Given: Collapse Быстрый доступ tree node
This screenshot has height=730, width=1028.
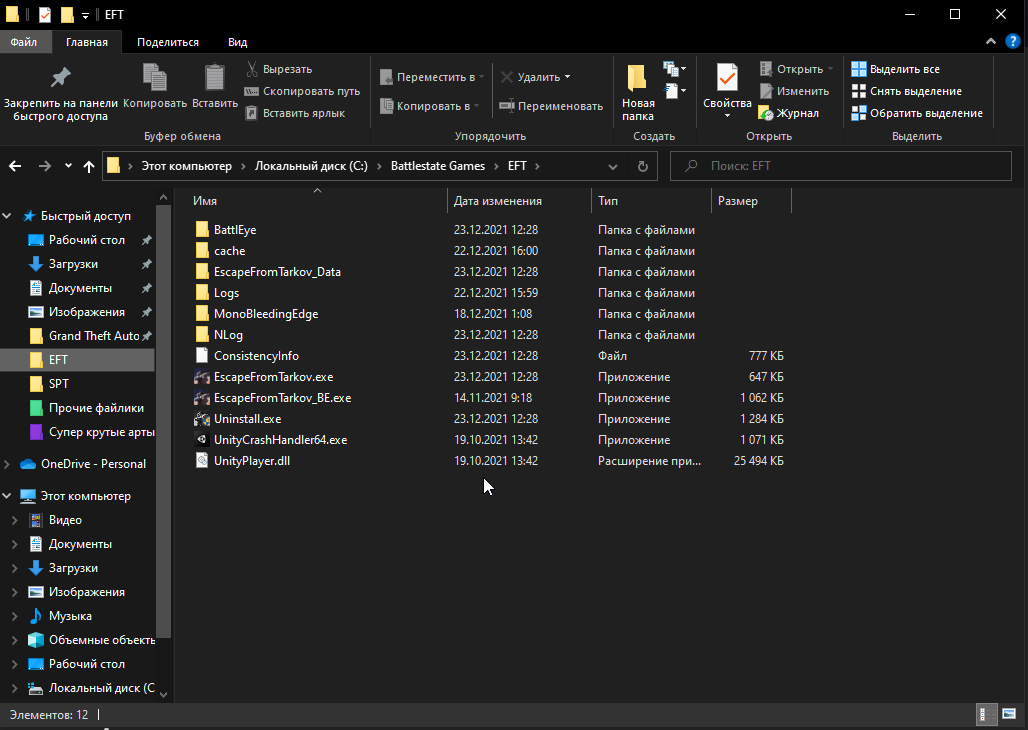Looking at the screenshot, I should [7, 216].
